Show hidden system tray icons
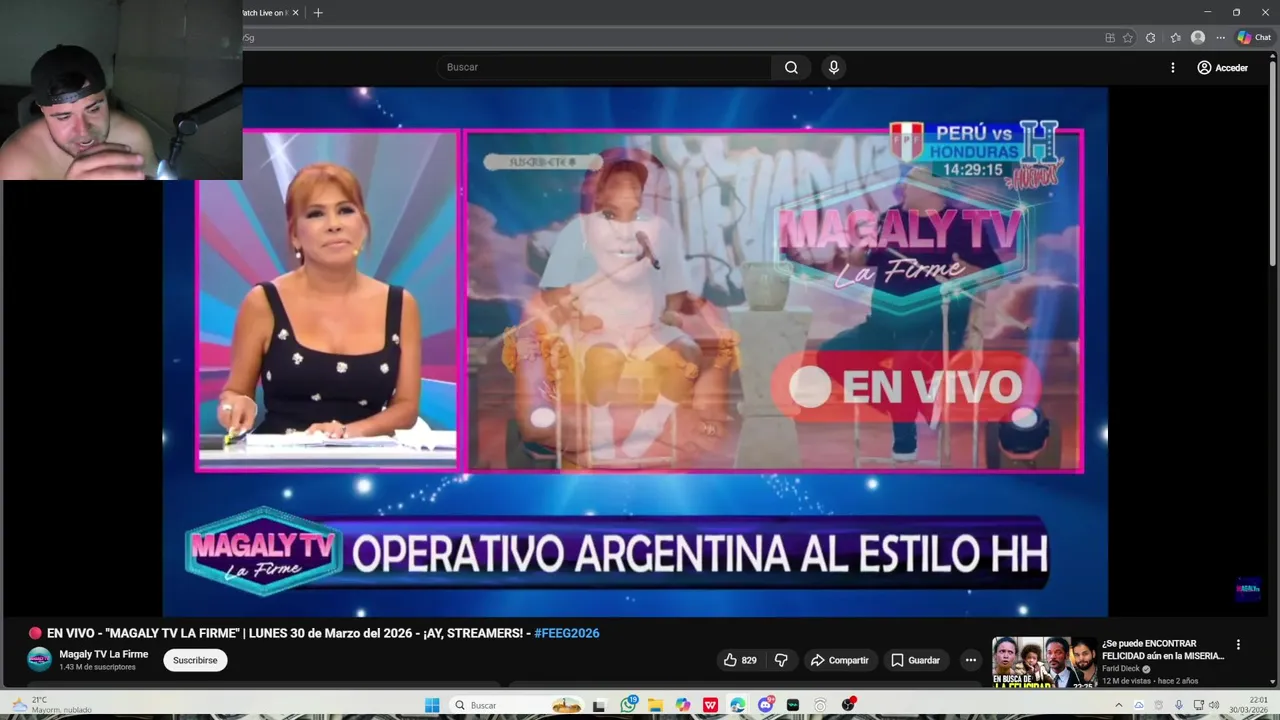1280x720 pixels. click(x=1118, y=705)
